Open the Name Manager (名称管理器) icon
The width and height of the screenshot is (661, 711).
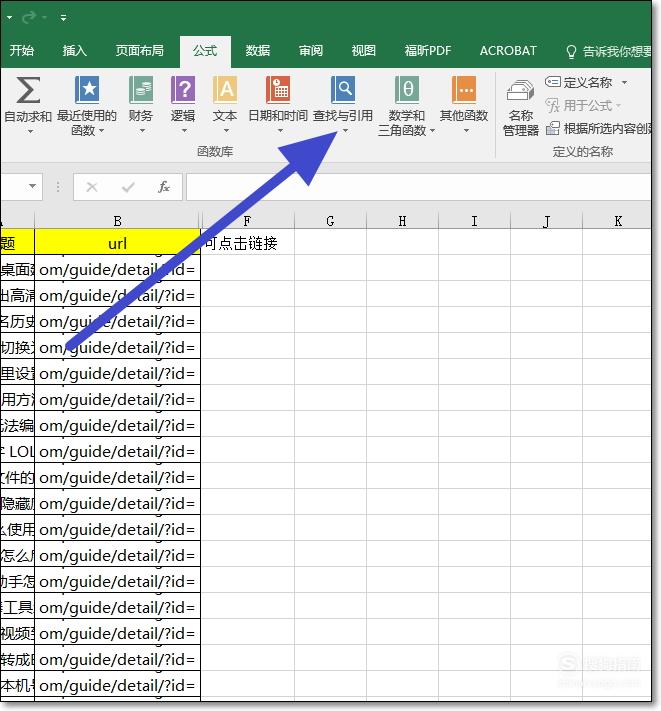(520, 90)
